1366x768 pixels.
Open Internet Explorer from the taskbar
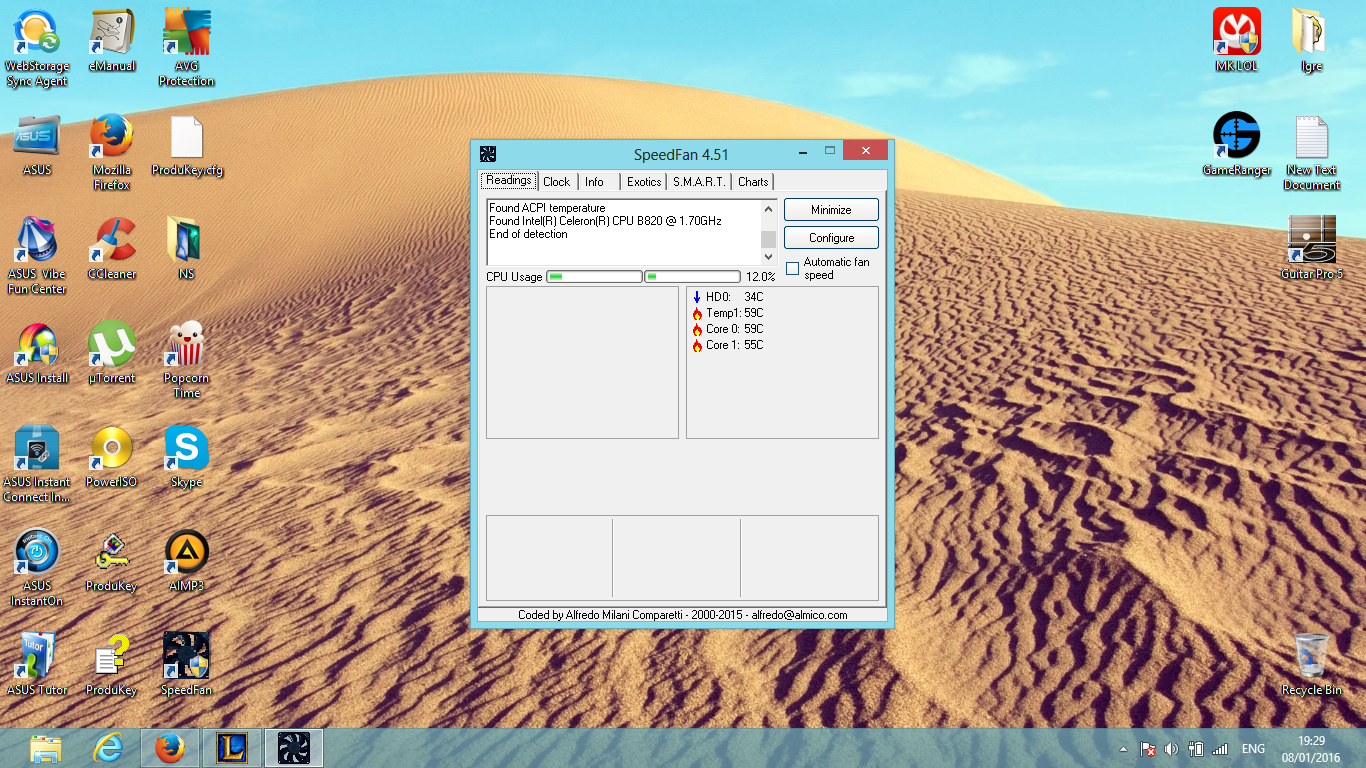107,748
